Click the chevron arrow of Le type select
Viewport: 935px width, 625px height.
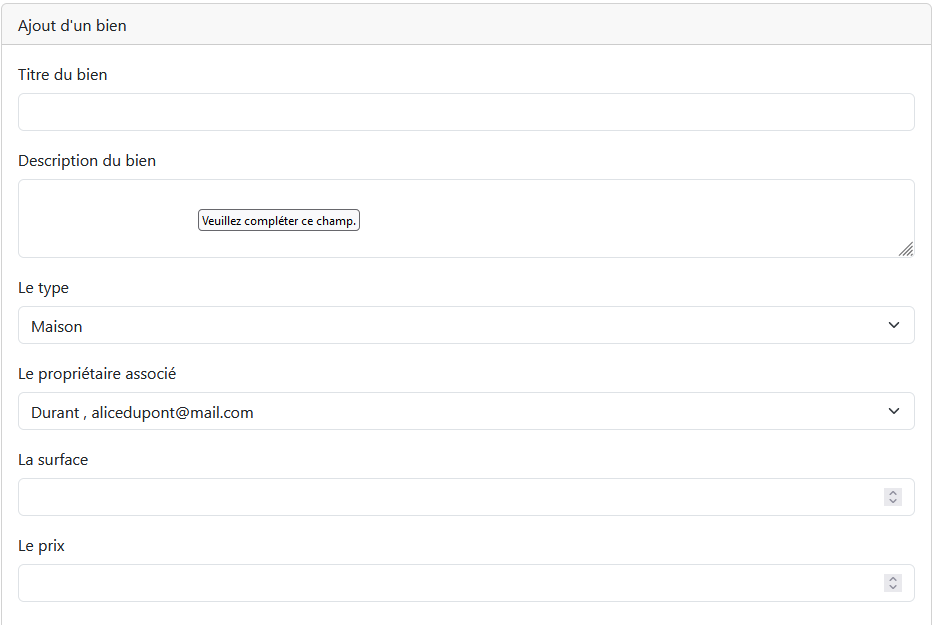[x=893, y=325]
